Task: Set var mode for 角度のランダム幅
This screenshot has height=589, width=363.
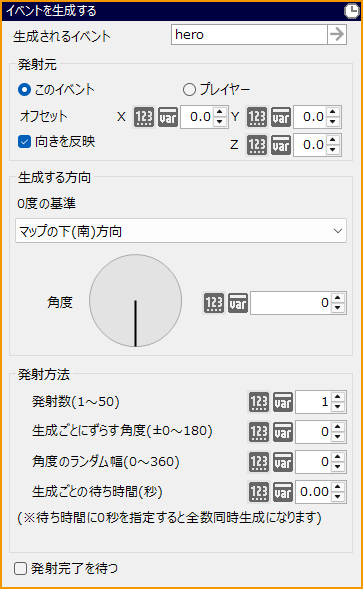Action: click(283, 462)
